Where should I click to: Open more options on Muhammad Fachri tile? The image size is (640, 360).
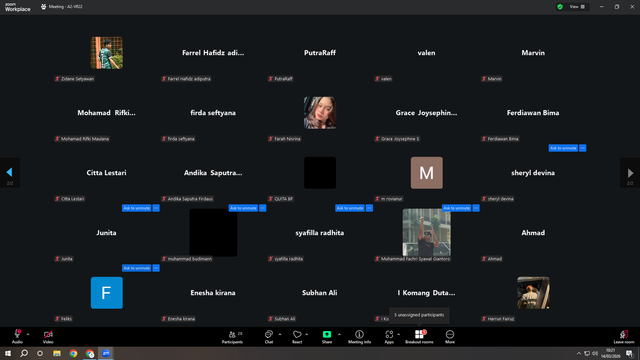pyautogui.click(x=476, y=208)
